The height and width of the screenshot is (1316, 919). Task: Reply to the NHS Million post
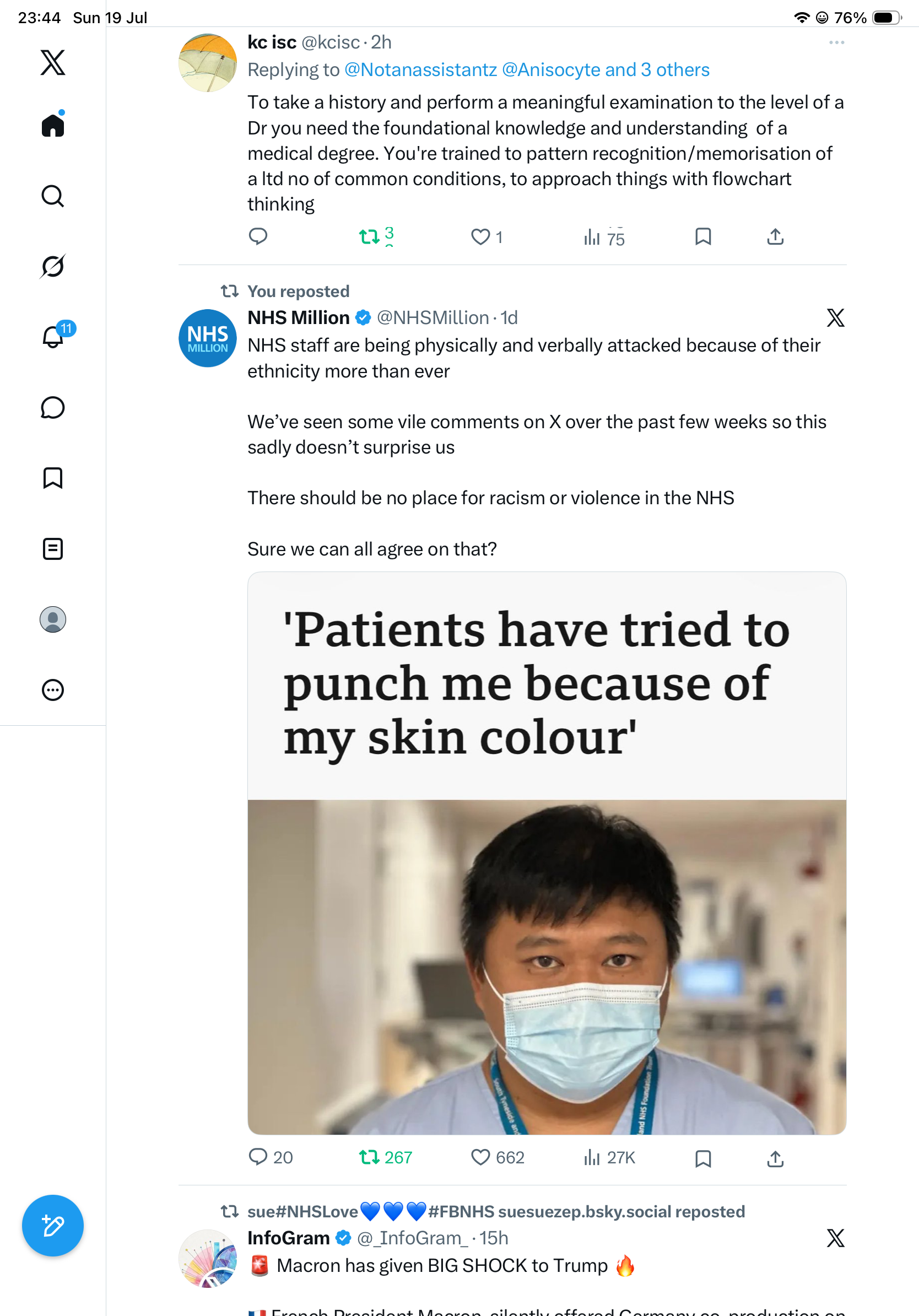[x=258, y=1157]
